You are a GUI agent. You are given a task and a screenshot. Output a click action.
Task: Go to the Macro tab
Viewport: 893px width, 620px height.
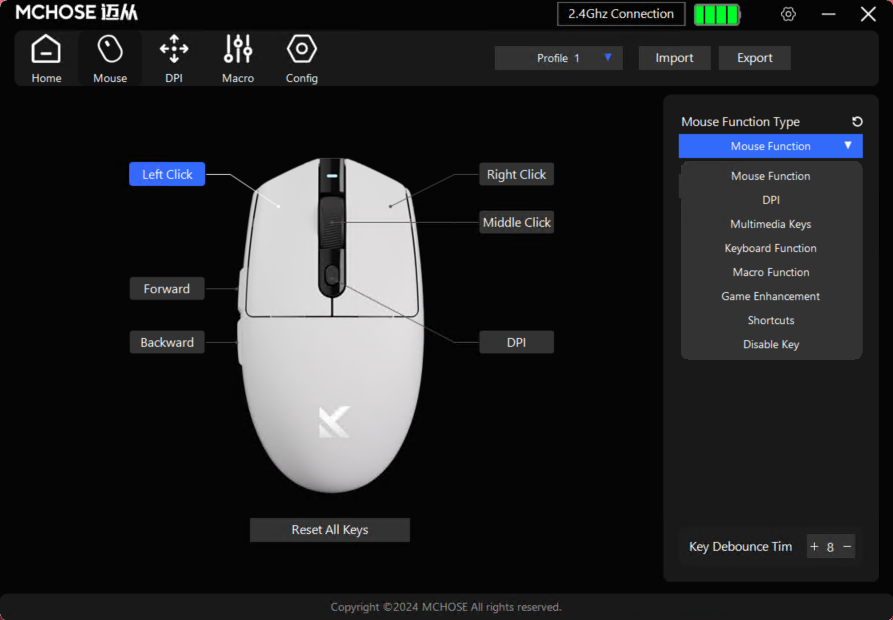237,59
